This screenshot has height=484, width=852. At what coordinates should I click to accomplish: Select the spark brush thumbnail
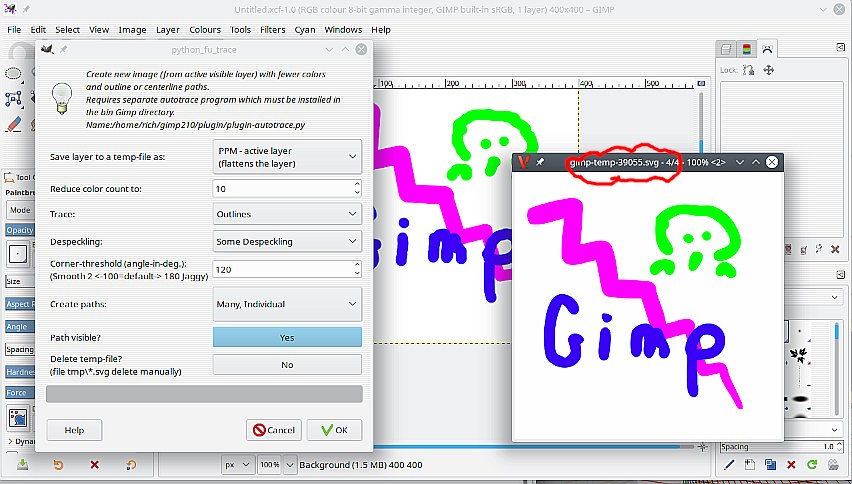[x=799, y=356]
